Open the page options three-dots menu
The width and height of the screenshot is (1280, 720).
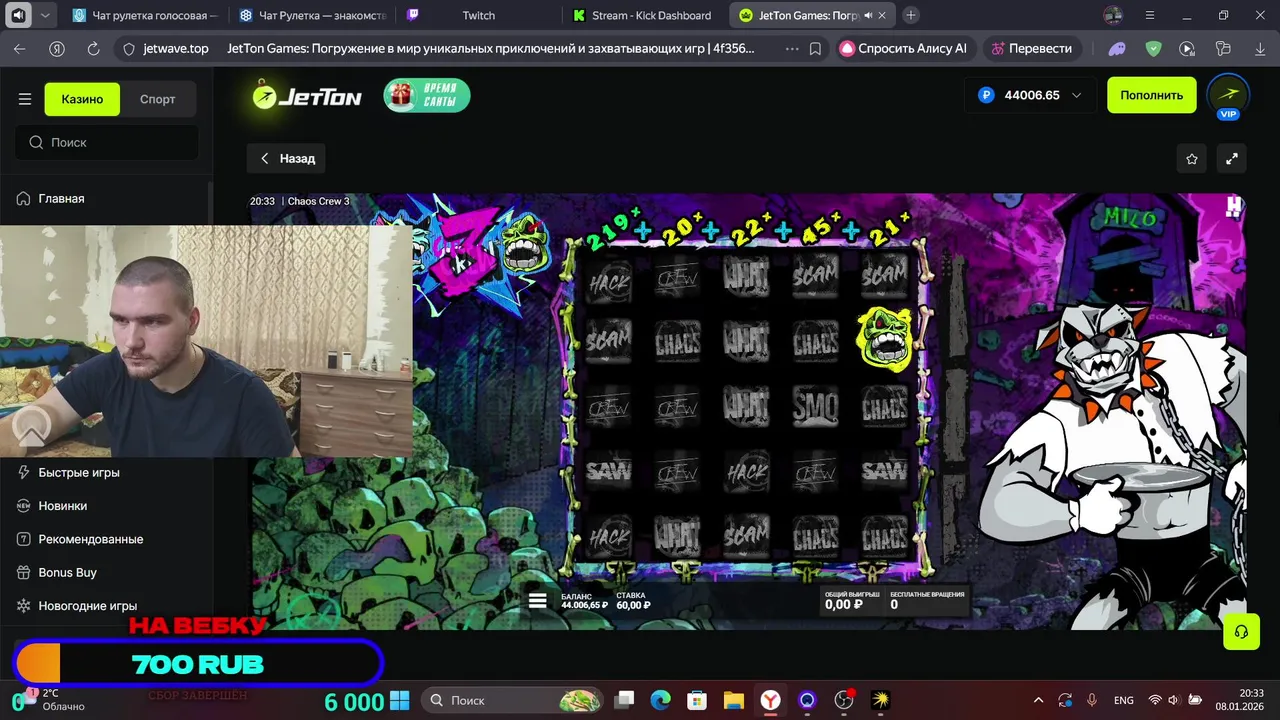(792, 48)
